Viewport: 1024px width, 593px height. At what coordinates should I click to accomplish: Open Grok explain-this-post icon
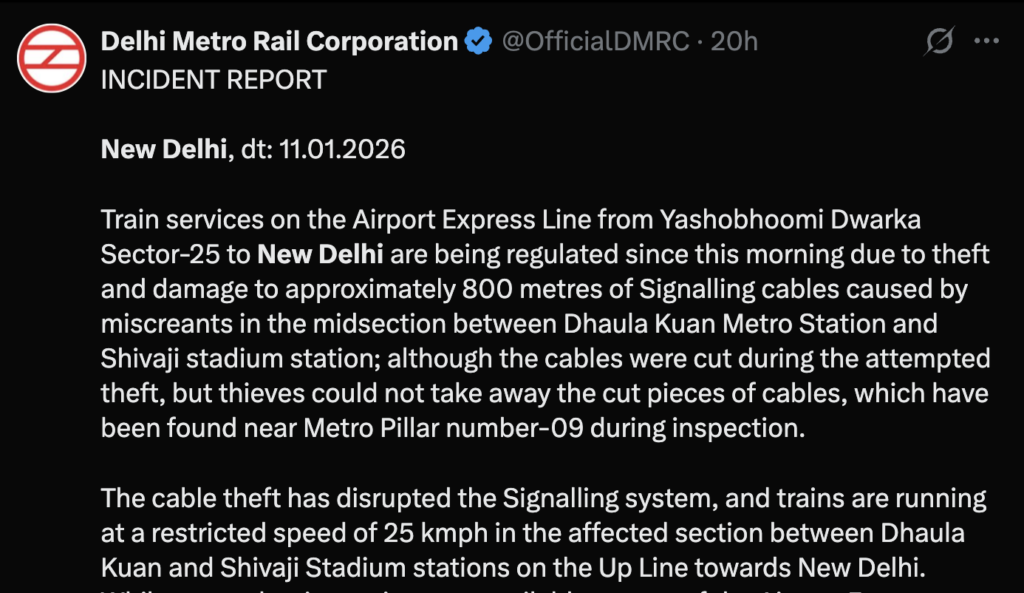tap(939, 42)
